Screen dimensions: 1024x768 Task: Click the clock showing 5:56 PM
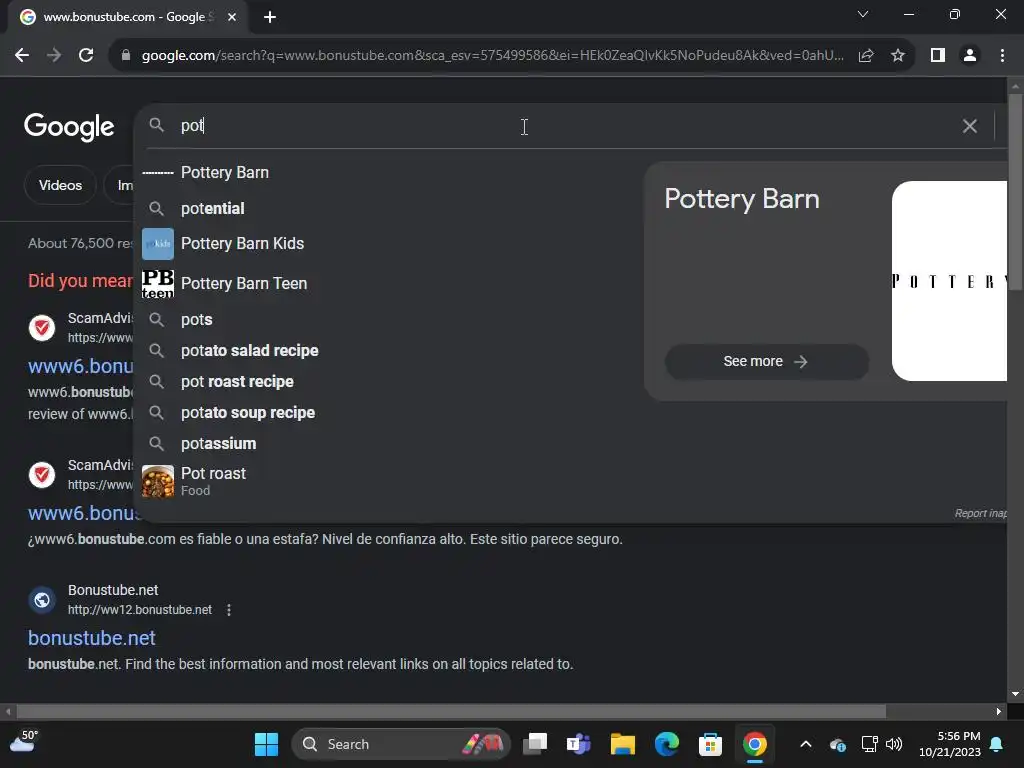950,744
